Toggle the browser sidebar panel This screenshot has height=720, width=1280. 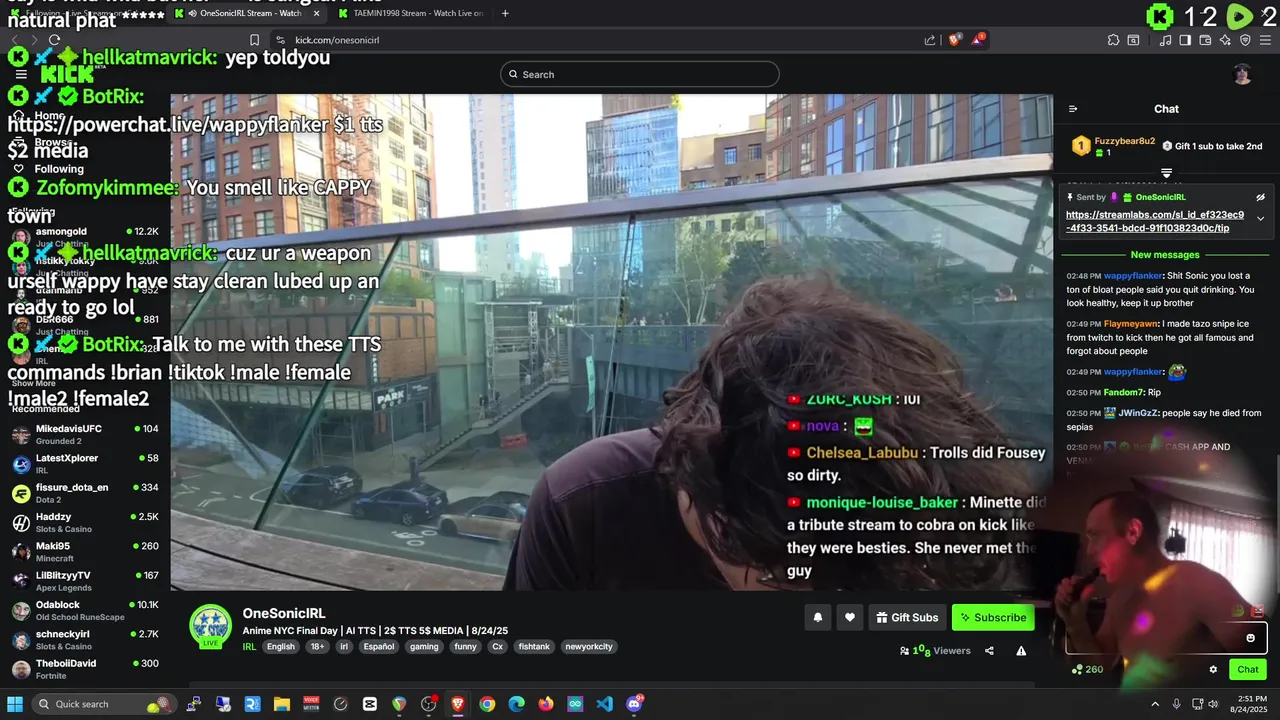(1185, 40)
